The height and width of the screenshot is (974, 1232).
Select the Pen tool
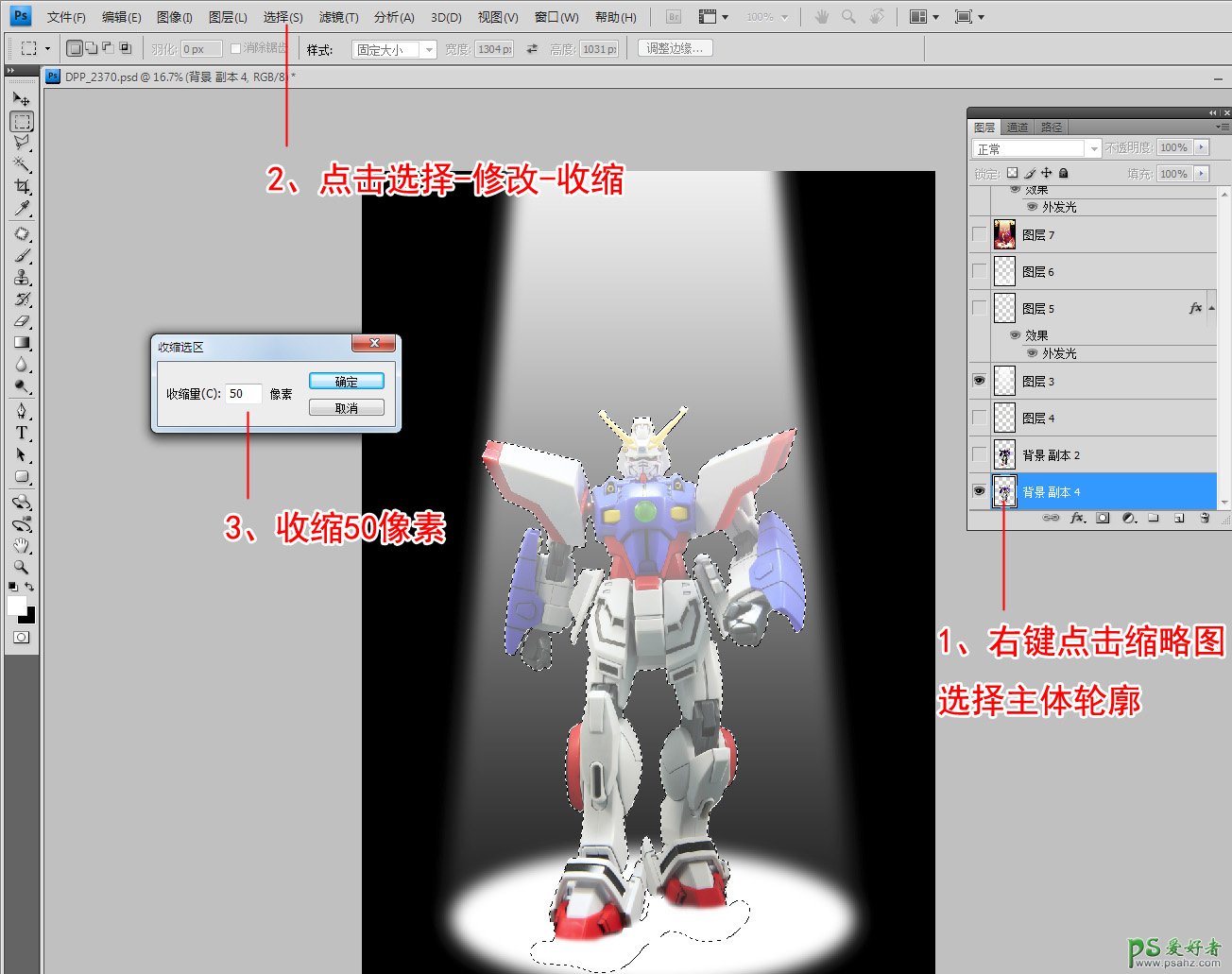[x=22, y=411]
